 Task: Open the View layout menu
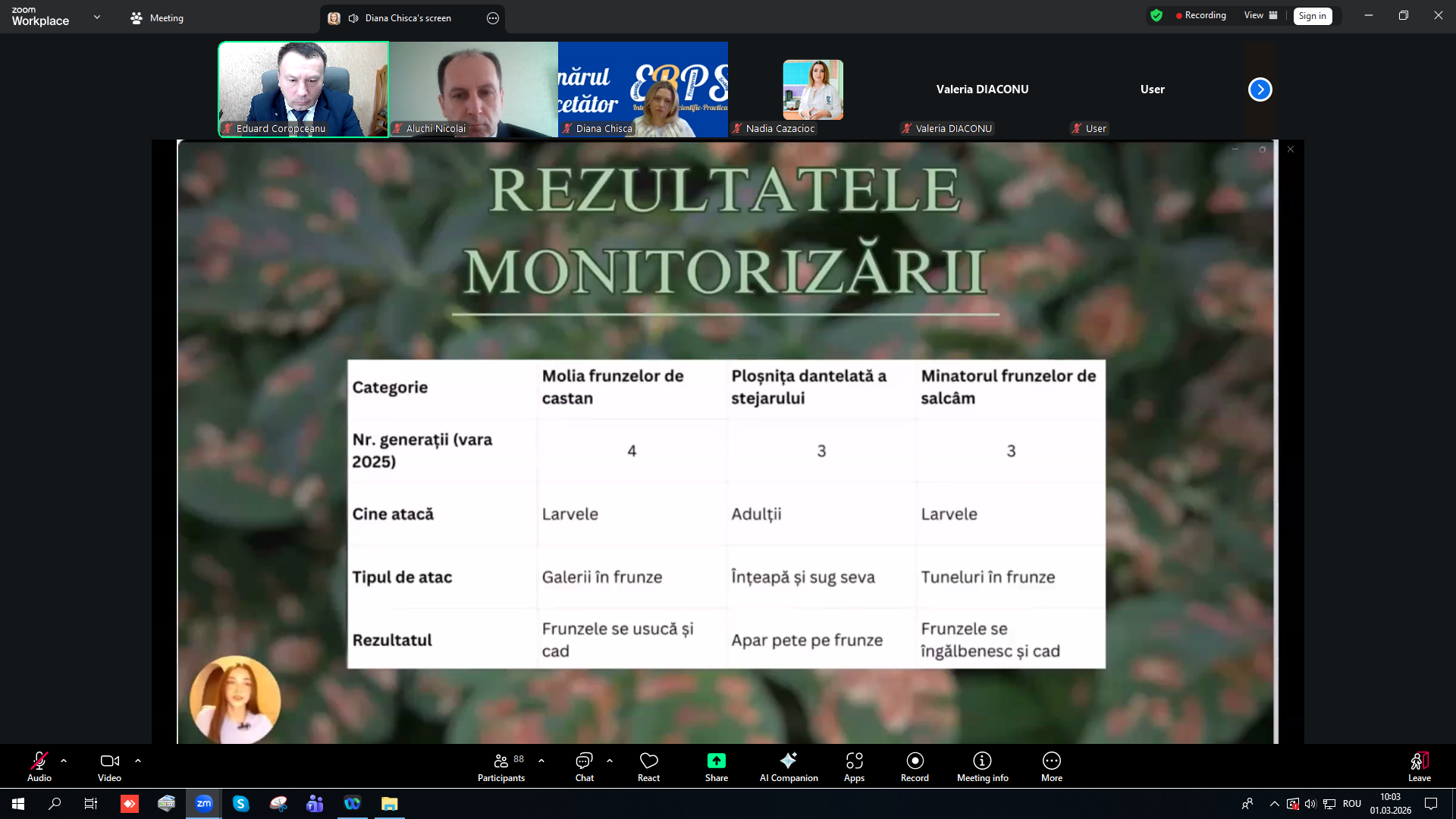coord(1260,15)
